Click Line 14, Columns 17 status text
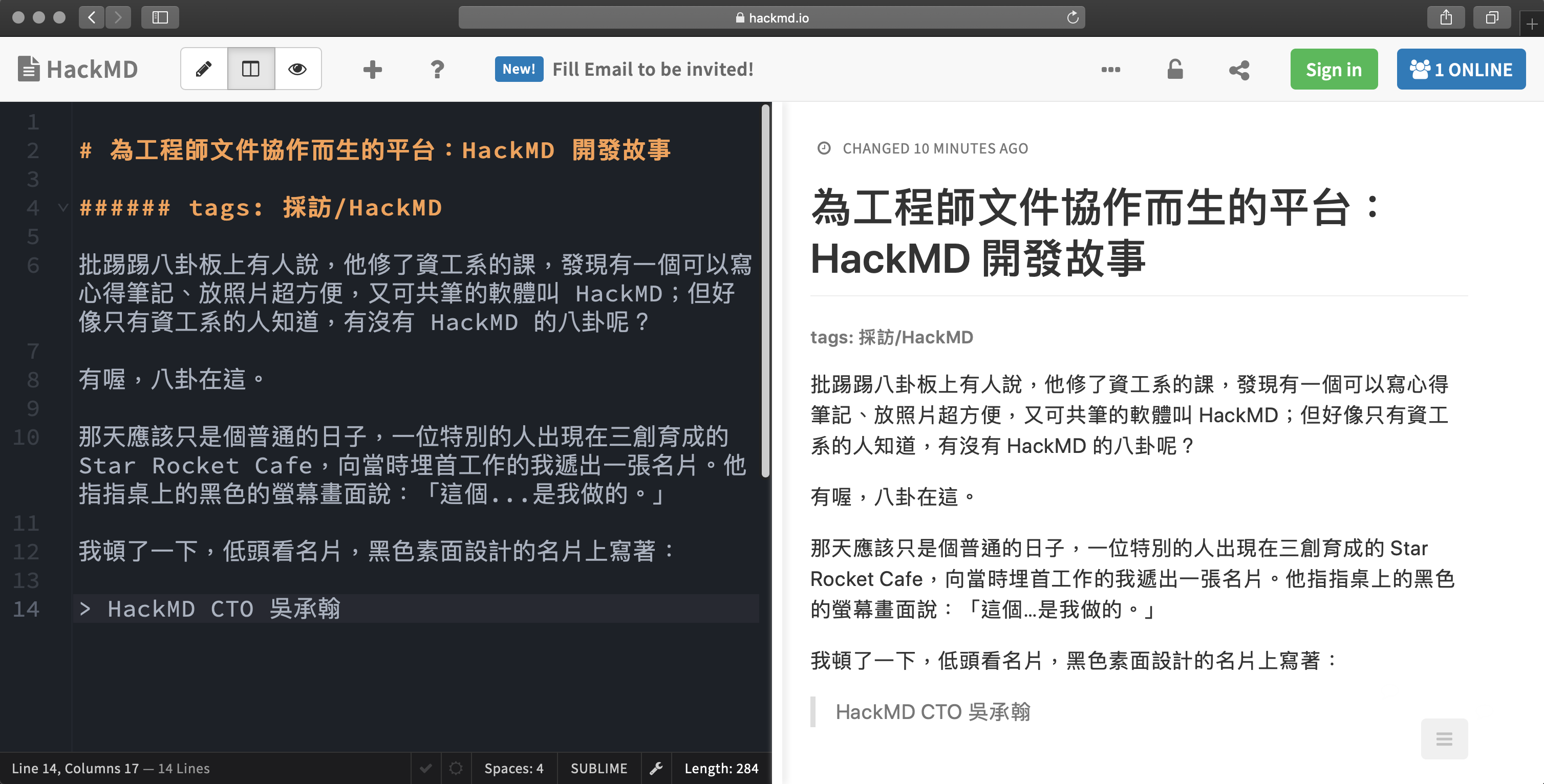 coord(75,768)
